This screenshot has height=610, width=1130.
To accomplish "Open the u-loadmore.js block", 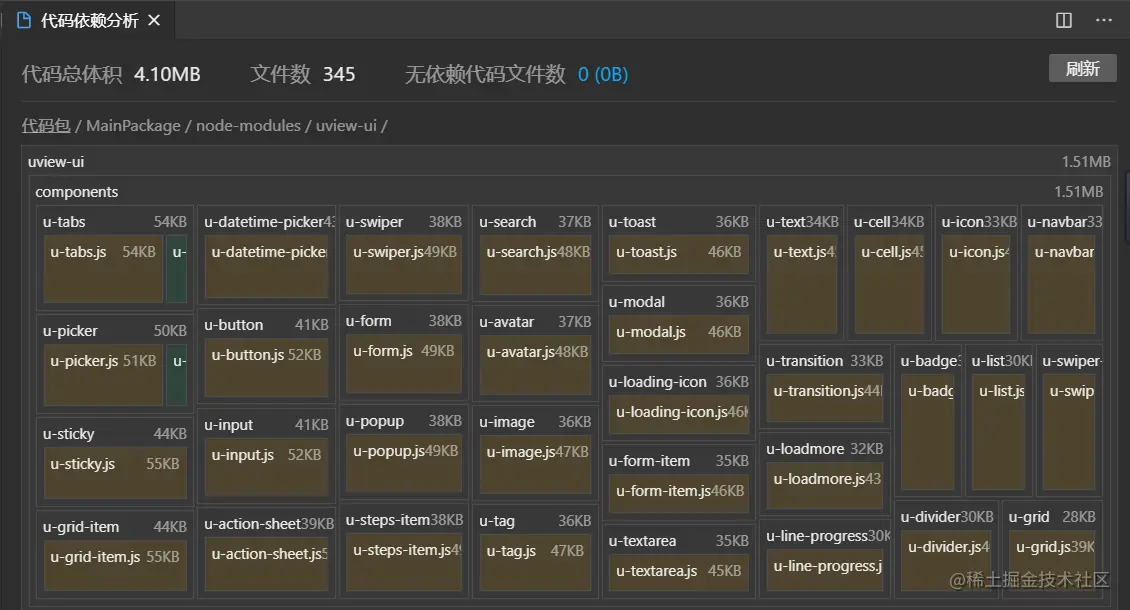I will (x=825, y=487).
